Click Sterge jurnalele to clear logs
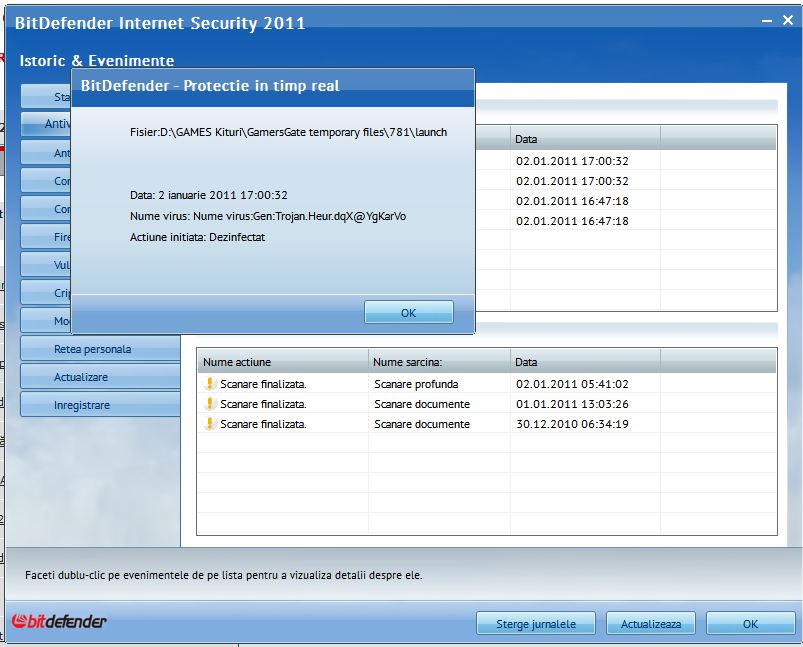This screenshot has height=647, width=803. click(536, 623)
